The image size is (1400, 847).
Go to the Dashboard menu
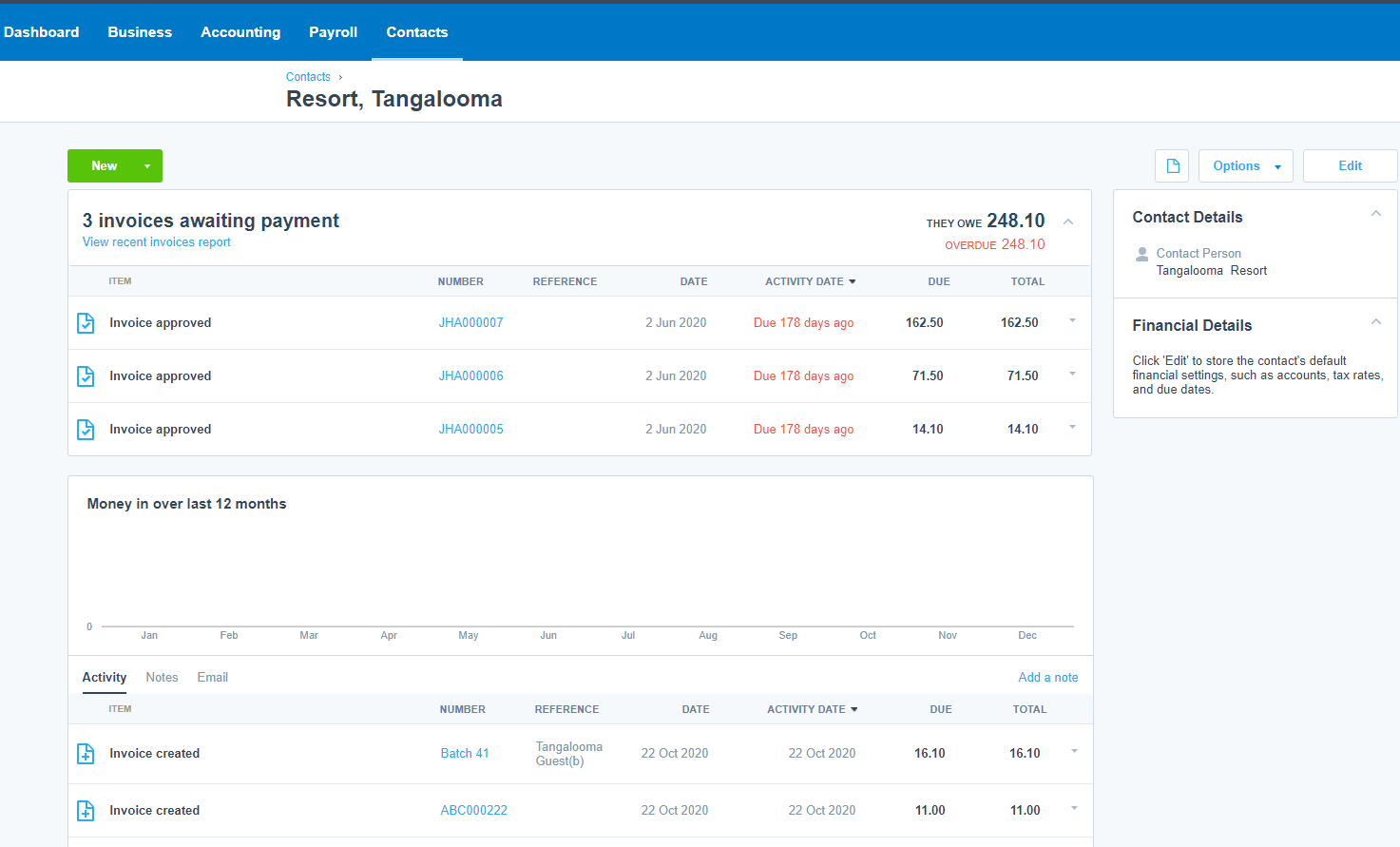click(x=42, y=32)
